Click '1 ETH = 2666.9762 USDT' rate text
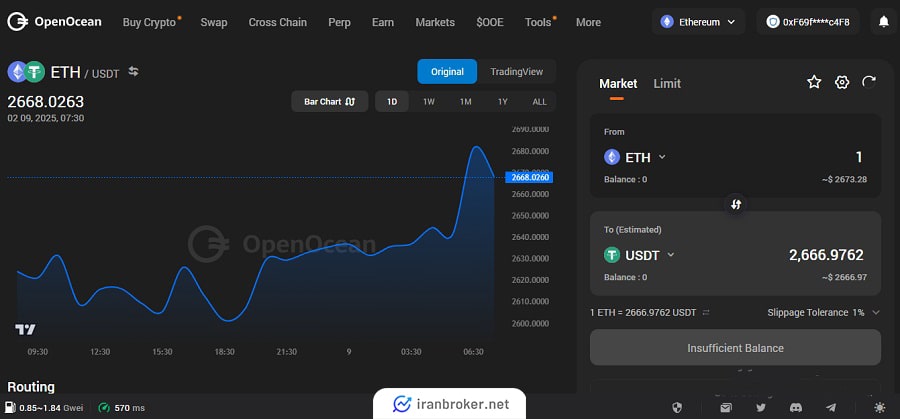This screenshot has width=900, height=419. point(643,313)
